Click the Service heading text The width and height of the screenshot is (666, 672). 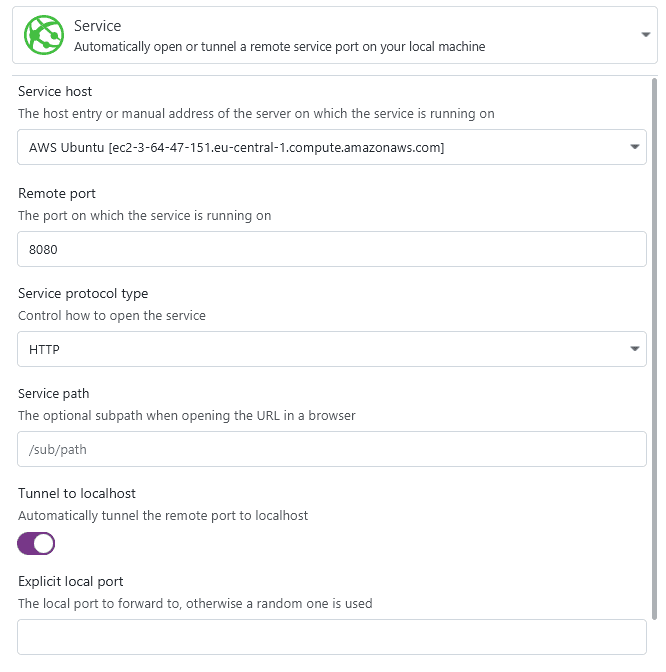(98, 25)
